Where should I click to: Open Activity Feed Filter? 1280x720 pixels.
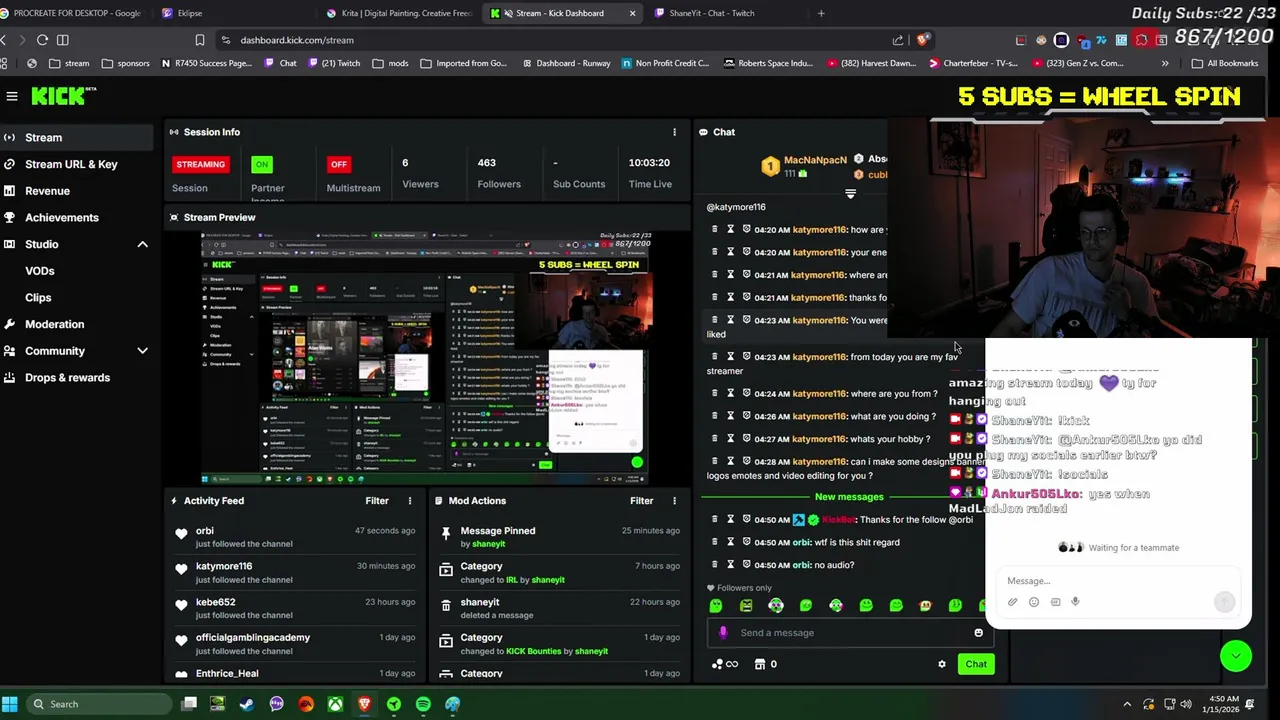tap(377, 501)
